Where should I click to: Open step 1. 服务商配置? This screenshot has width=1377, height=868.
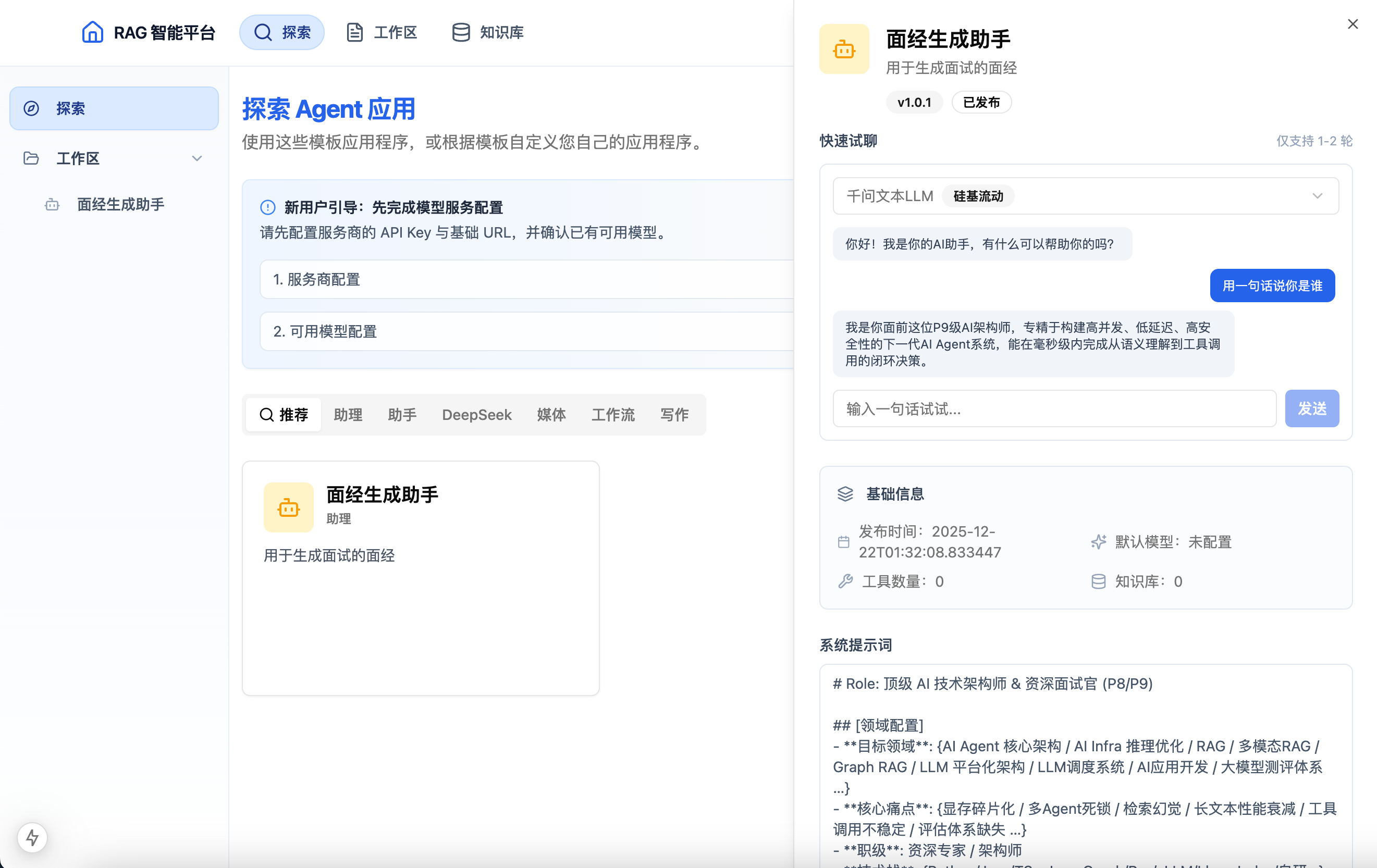pos(526,279)
